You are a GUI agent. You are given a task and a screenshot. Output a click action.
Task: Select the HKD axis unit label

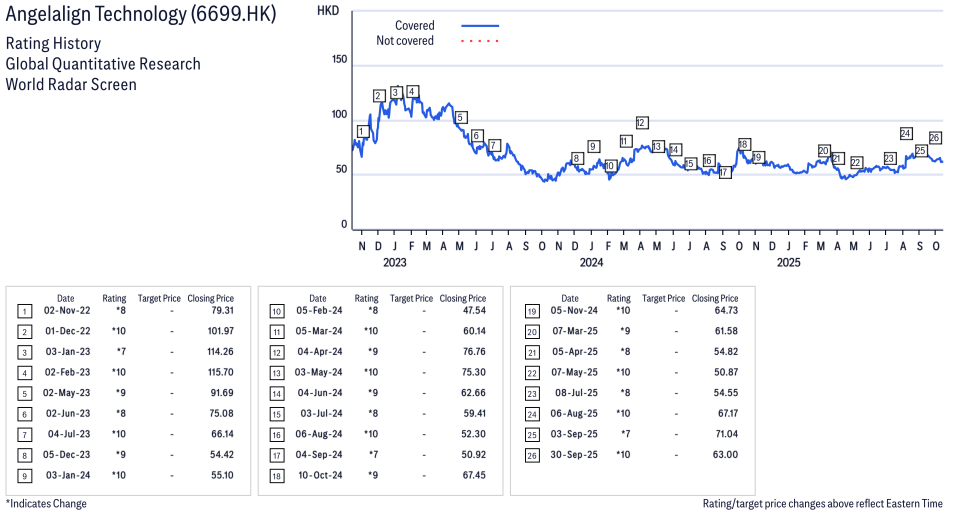pyautogui.click(x=327, y=10)
